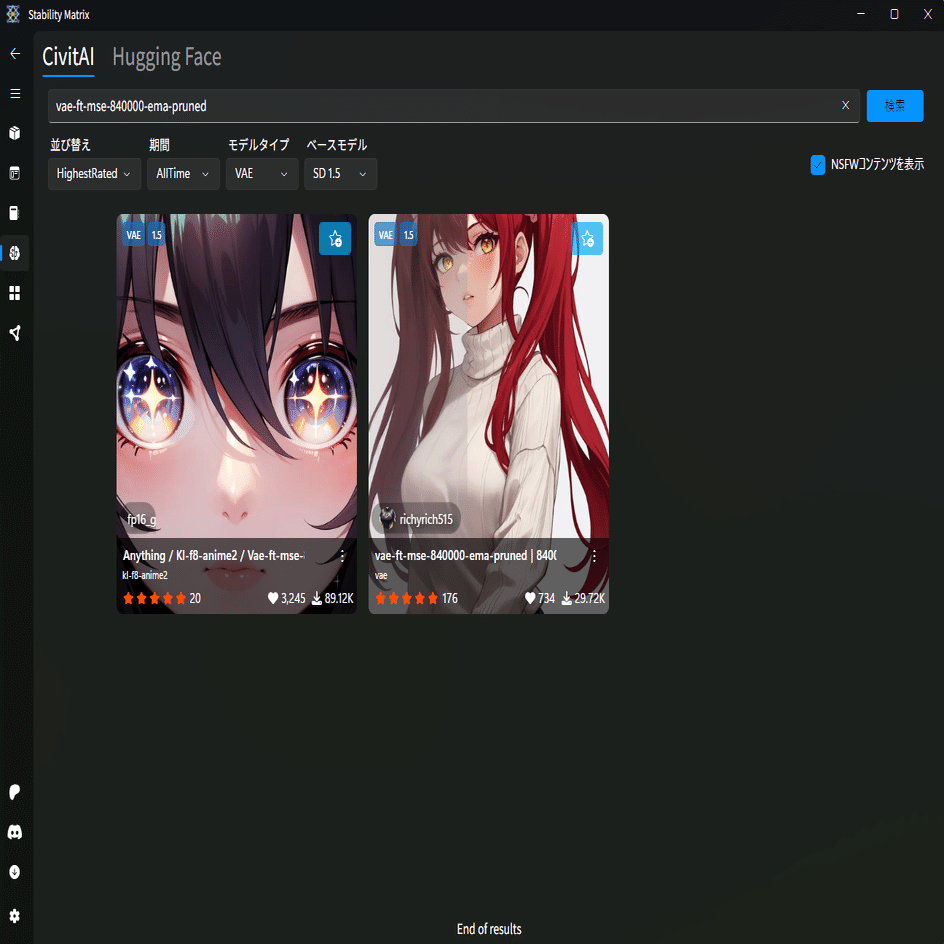
Task: Toggle the NSFW content checkbox
Action: pyautogui.click(x=818, y=164)
